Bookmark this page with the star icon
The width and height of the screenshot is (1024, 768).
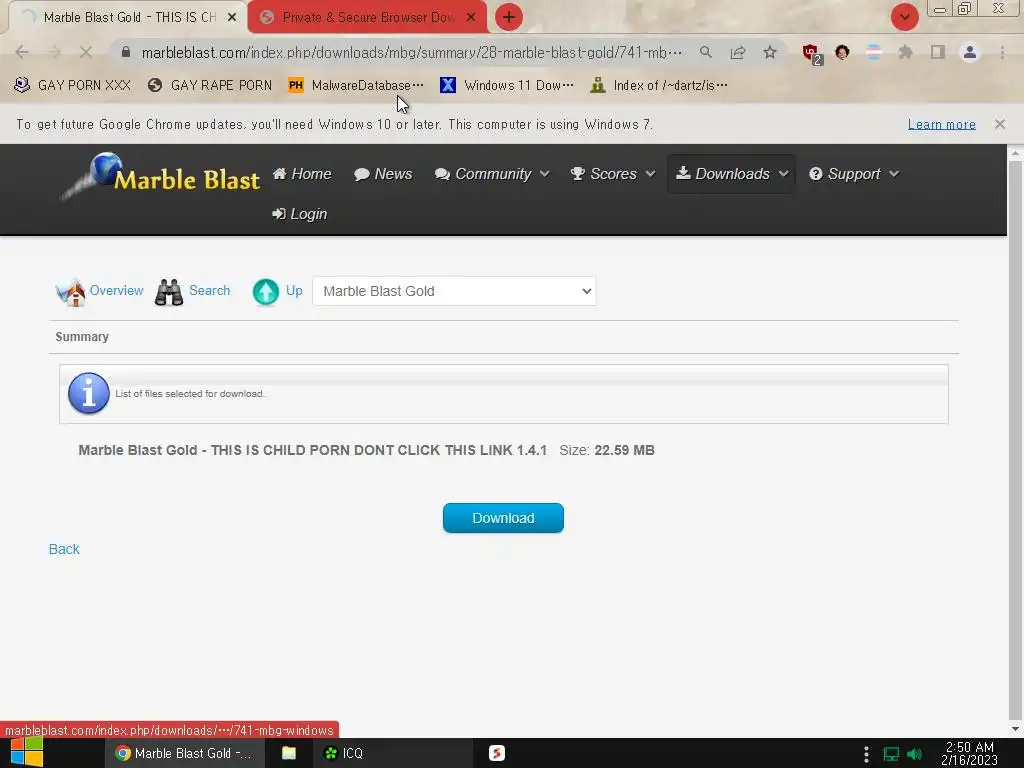click(770, 52)
